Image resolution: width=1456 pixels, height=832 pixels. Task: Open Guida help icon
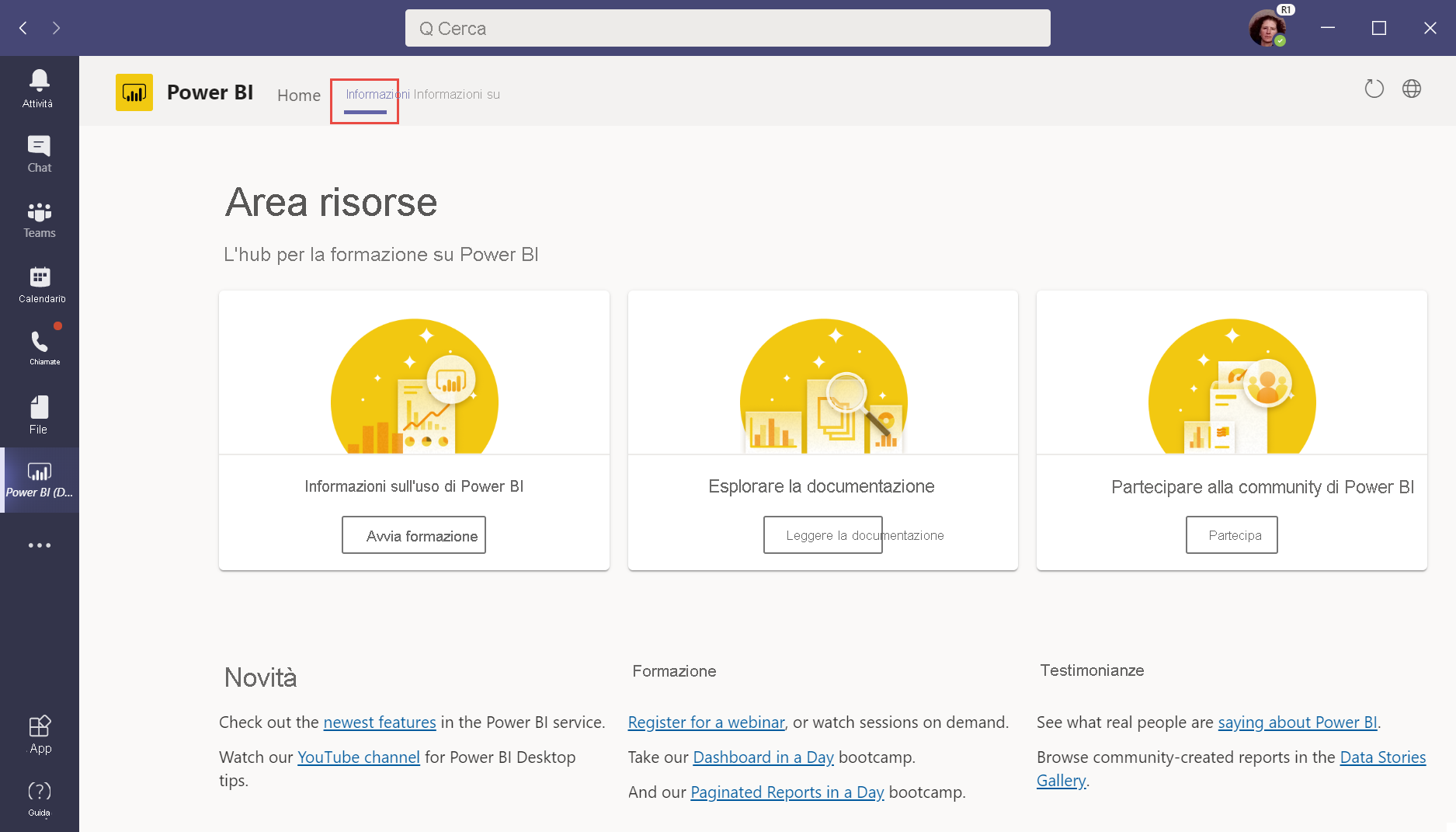40,799
